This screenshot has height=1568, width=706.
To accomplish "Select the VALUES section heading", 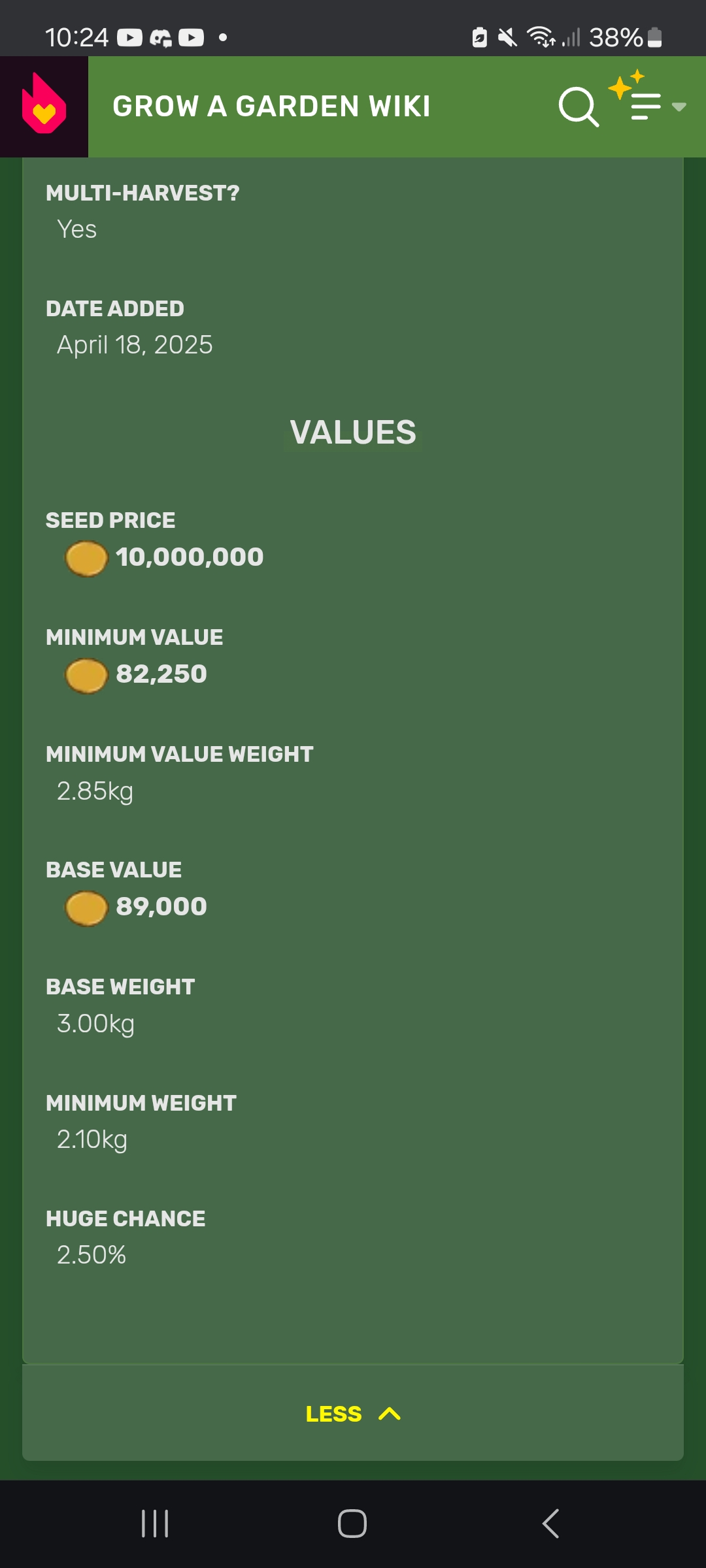I will coord(353,433).
